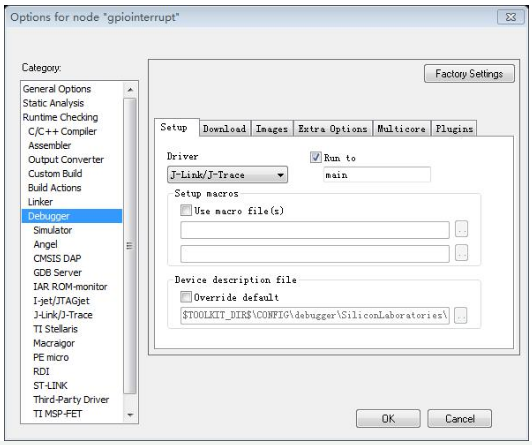Restore Factory Settings
The image size is (532, 445).
tap(469, 74)
